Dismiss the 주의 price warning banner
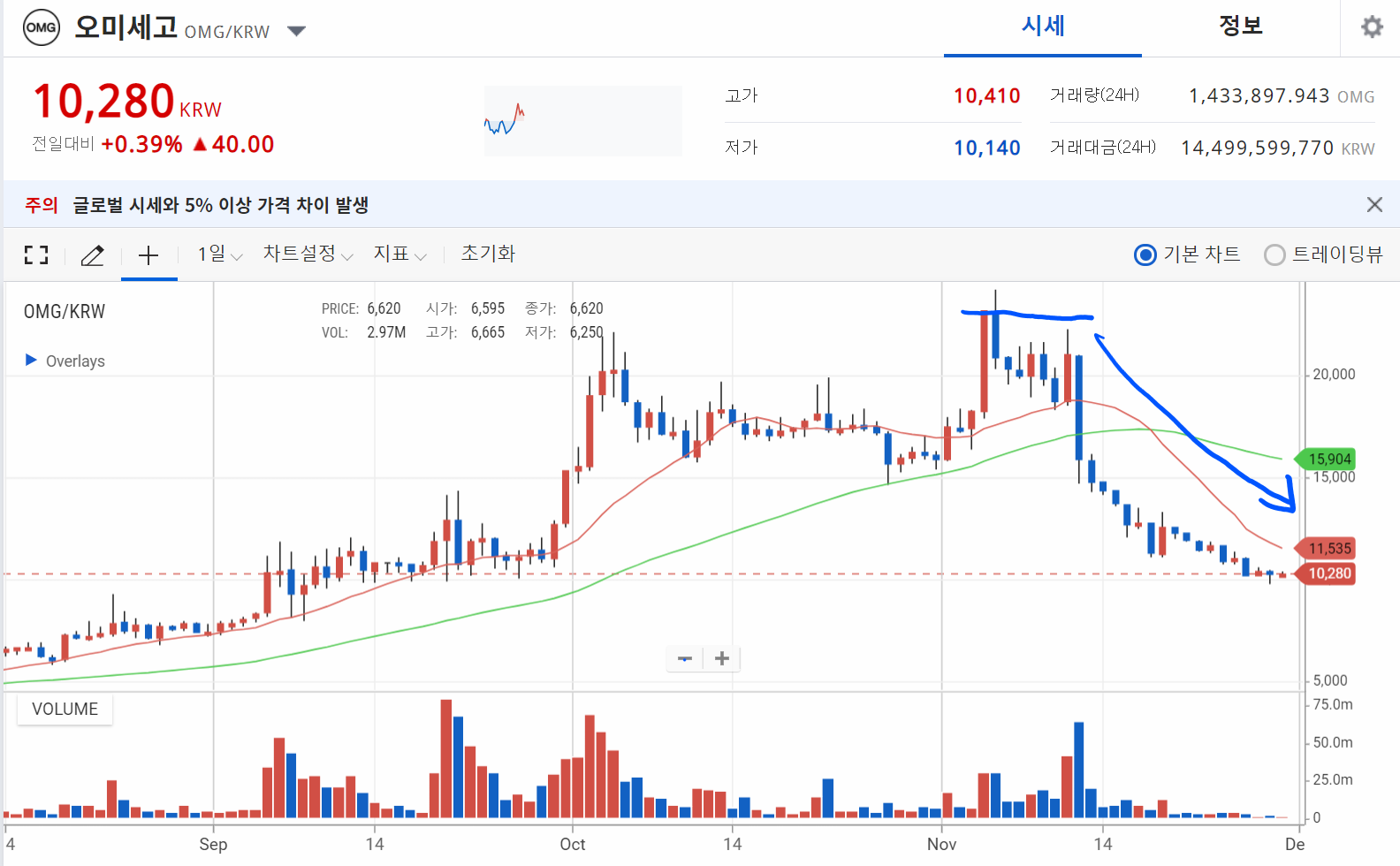Image resolution: width=1400 pixels, height=866 pixels. tap(1374, 205)
